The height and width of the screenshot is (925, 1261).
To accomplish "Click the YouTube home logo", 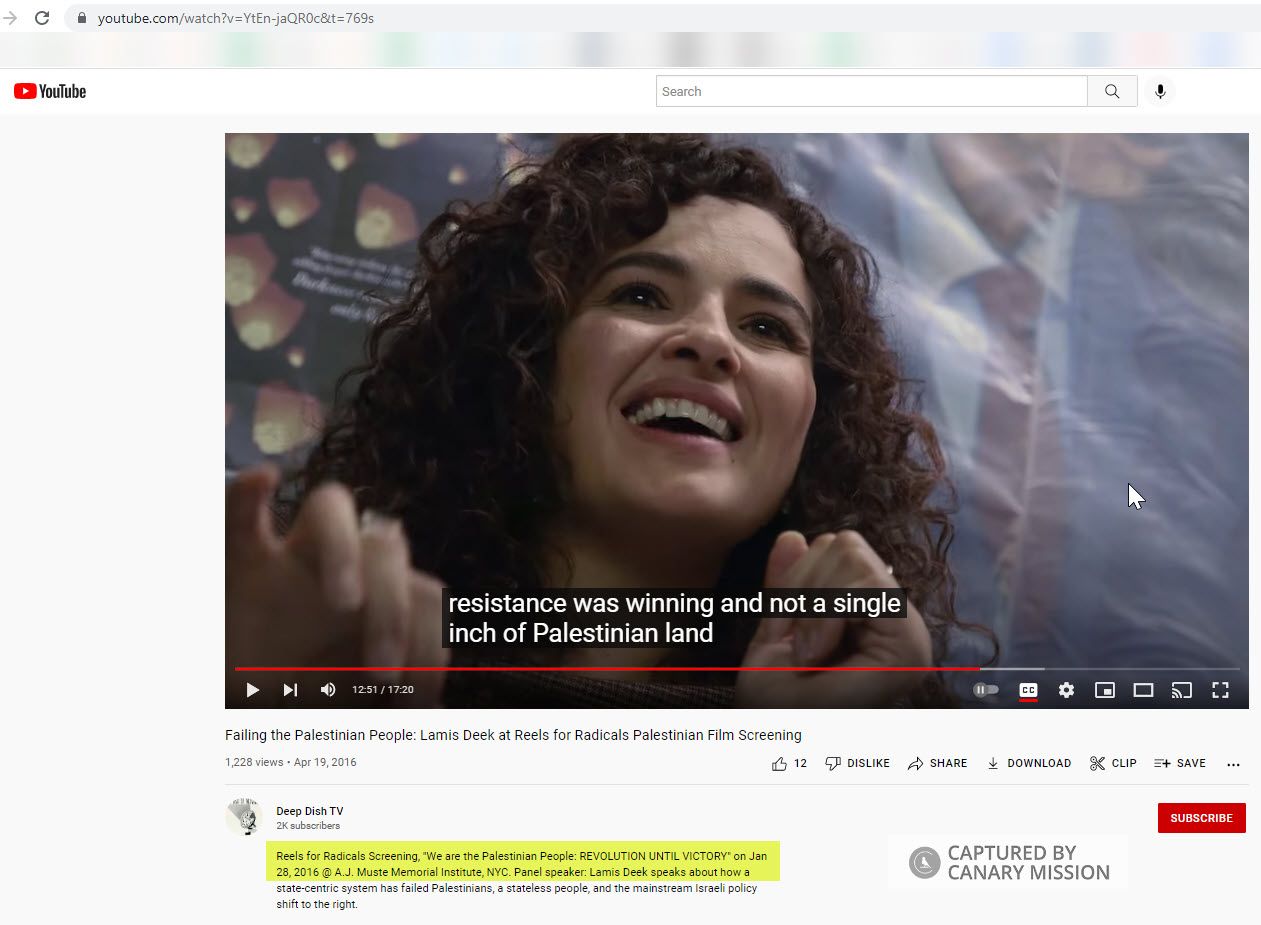I will click(50, 91).
